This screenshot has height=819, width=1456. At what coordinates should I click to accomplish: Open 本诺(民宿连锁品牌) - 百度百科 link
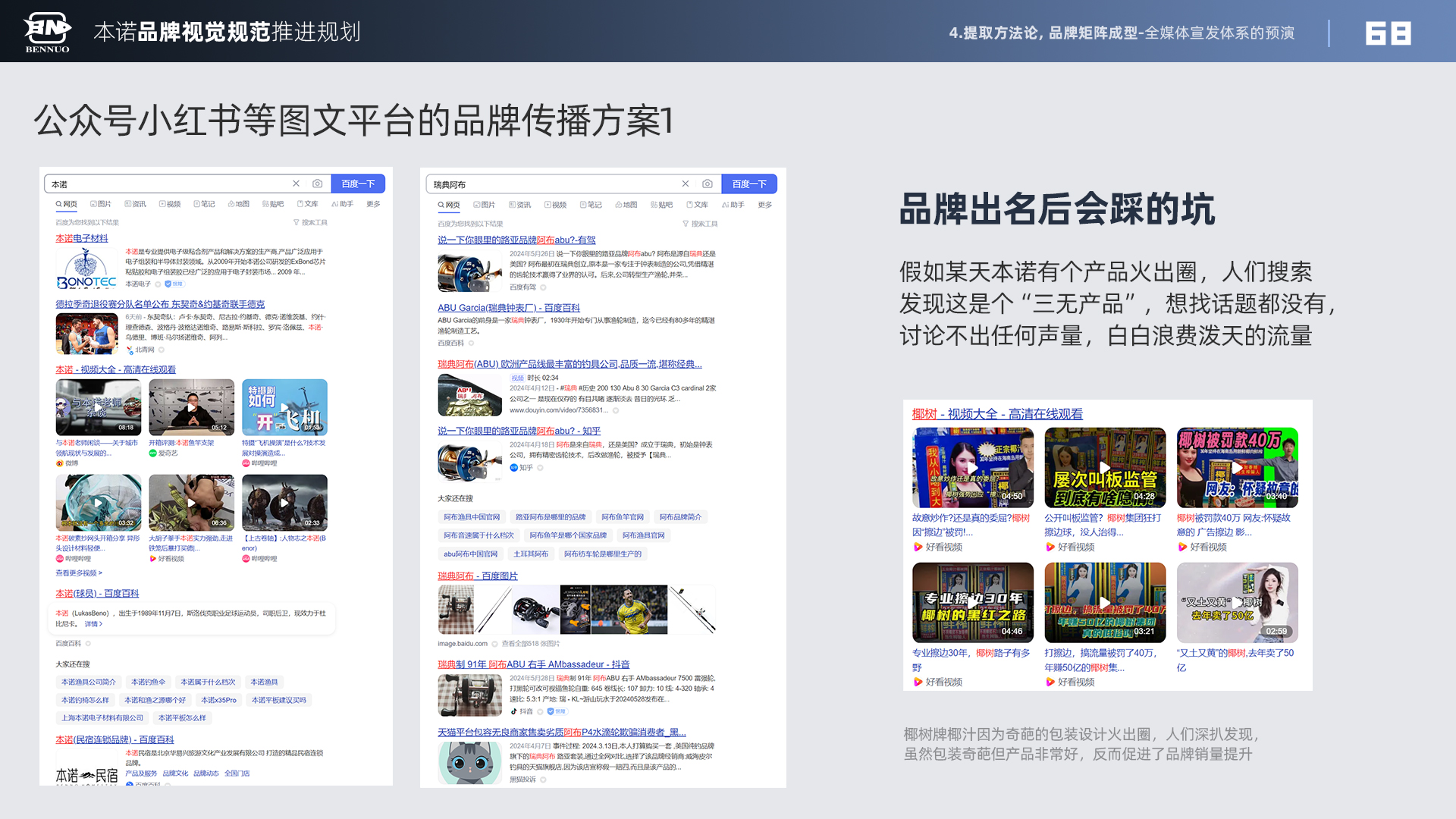click(115, 739)
